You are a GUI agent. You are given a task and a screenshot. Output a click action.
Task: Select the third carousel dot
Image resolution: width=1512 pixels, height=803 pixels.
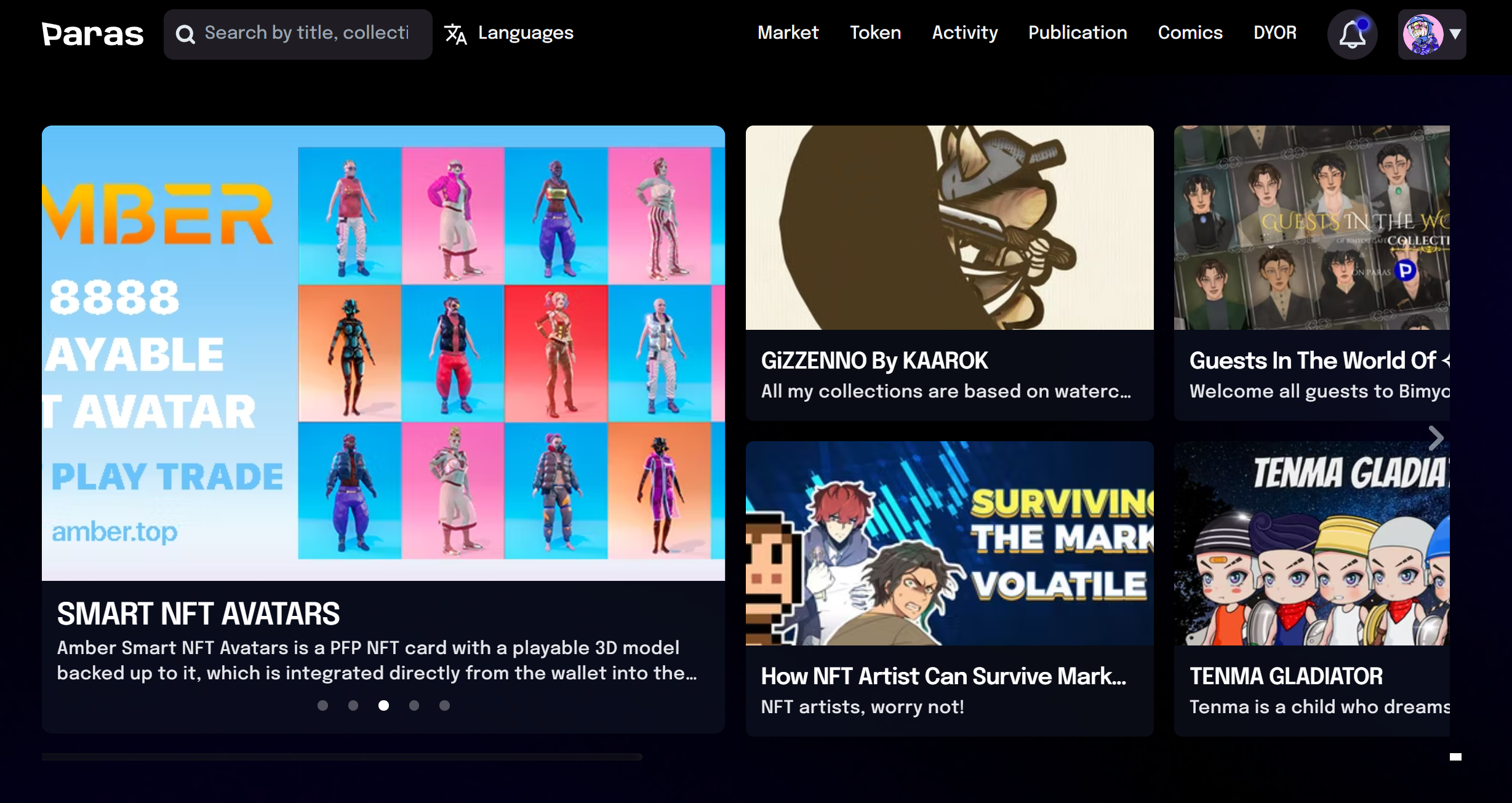click(383, 705)
